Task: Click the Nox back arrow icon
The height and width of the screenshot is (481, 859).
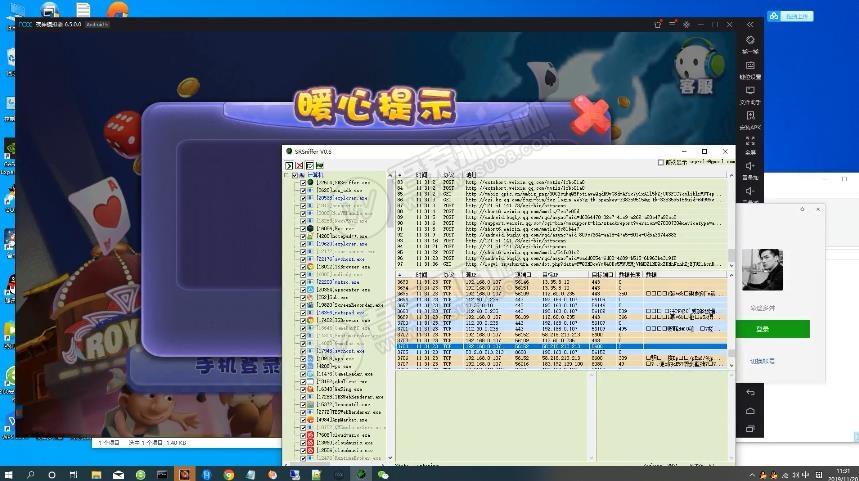Action: click(x=750, y=392)
